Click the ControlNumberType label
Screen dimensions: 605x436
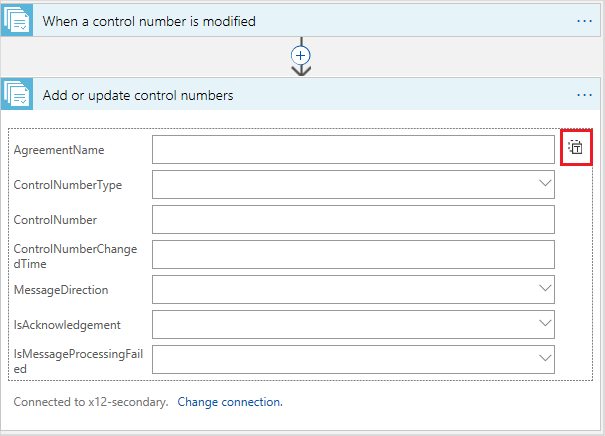click(68, 185)
